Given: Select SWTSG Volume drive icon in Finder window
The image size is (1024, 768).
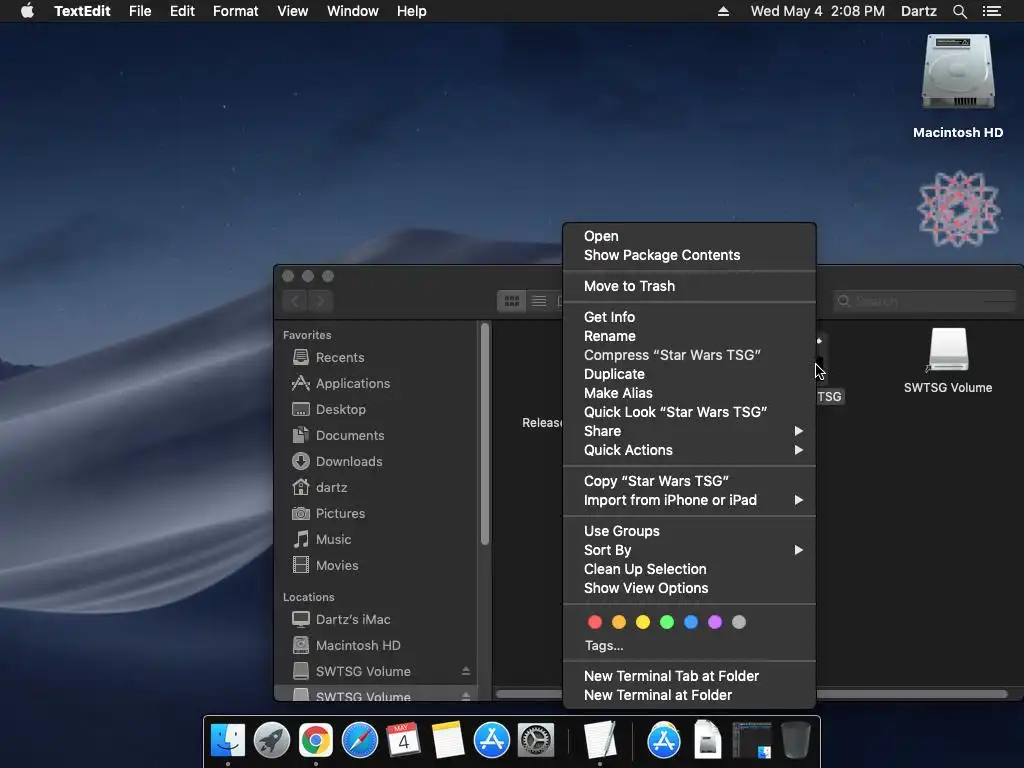Looking at the screenshot, I should tap(948, 350).
